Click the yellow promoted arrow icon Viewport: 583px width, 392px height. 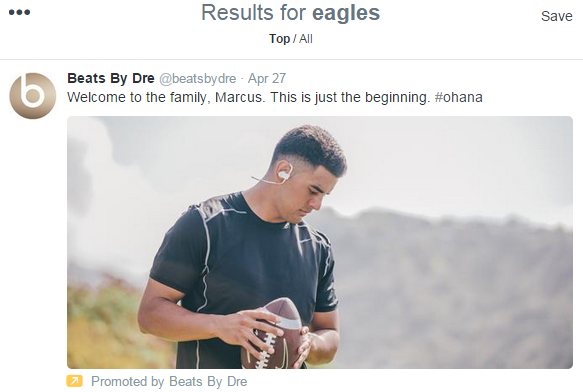point(74,381)
